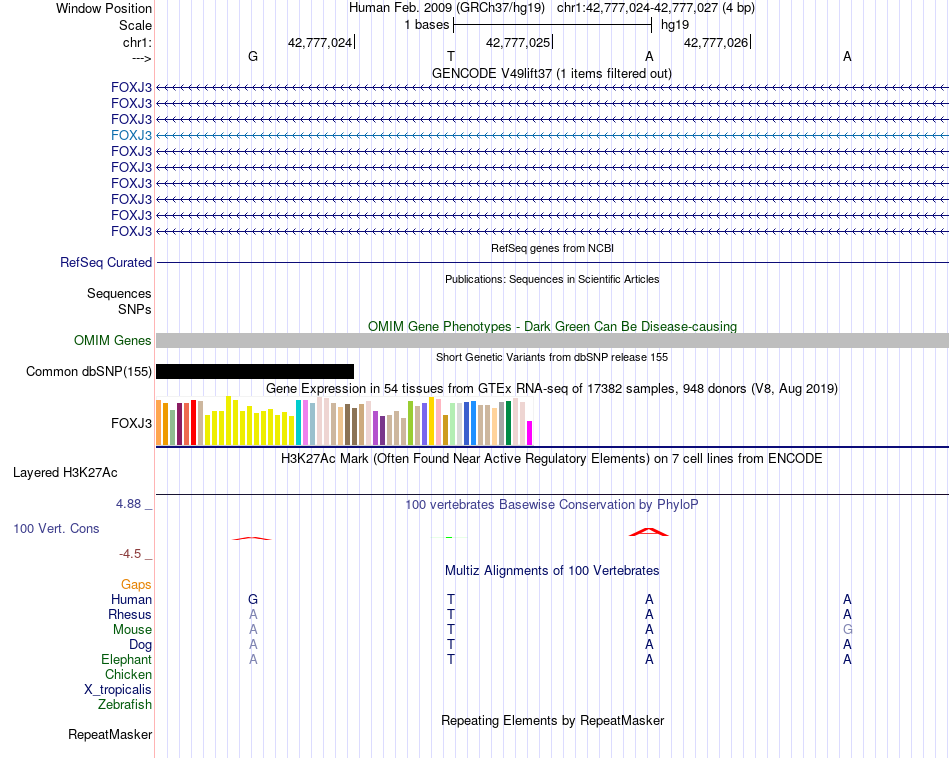
Task: Click the RepeatMasker track label
Action: click(110, 734)
